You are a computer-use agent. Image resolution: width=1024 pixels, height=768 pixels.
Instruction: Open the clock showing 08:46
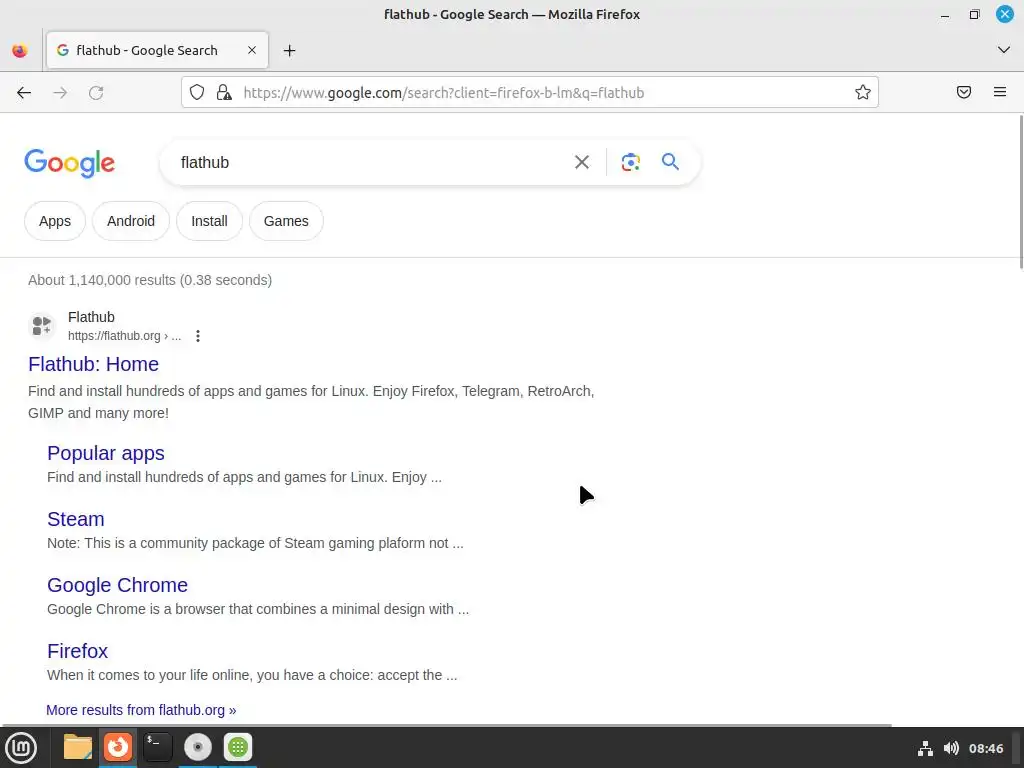click(986, 748)
